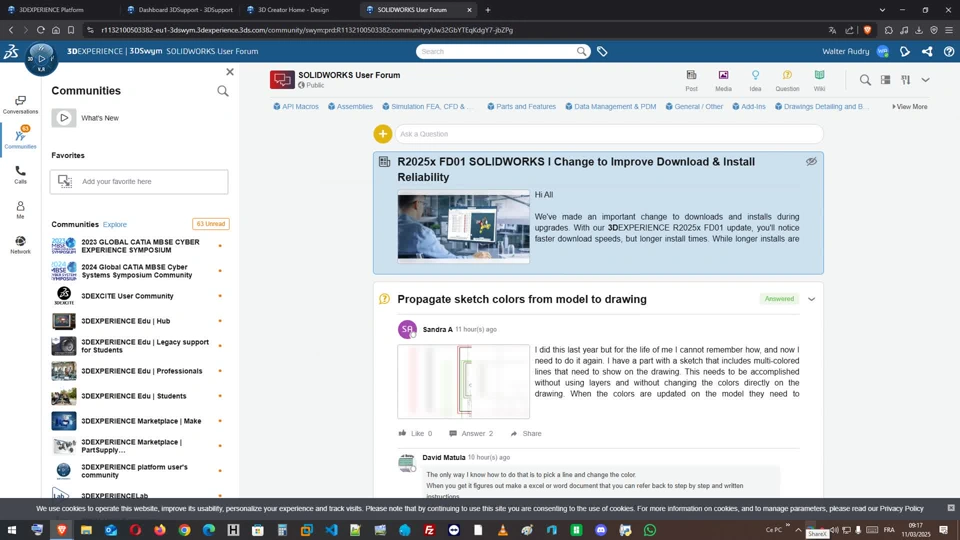Search communities in the Communities panel
Screen dimensions: 960x540
coord(223,91)
